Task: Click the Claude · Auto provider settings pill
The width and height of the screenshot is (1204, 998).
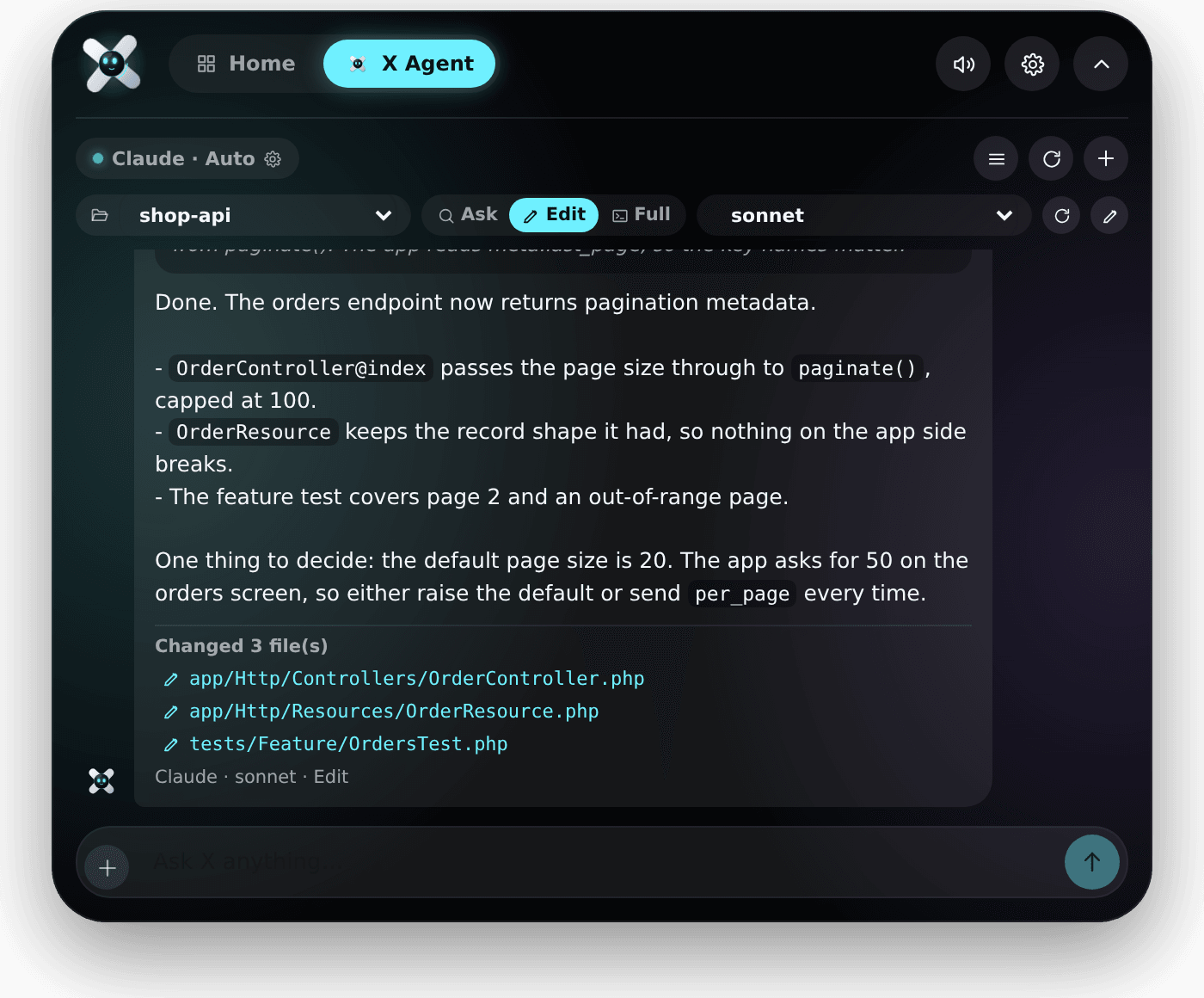Action: (x=187, y=158)
